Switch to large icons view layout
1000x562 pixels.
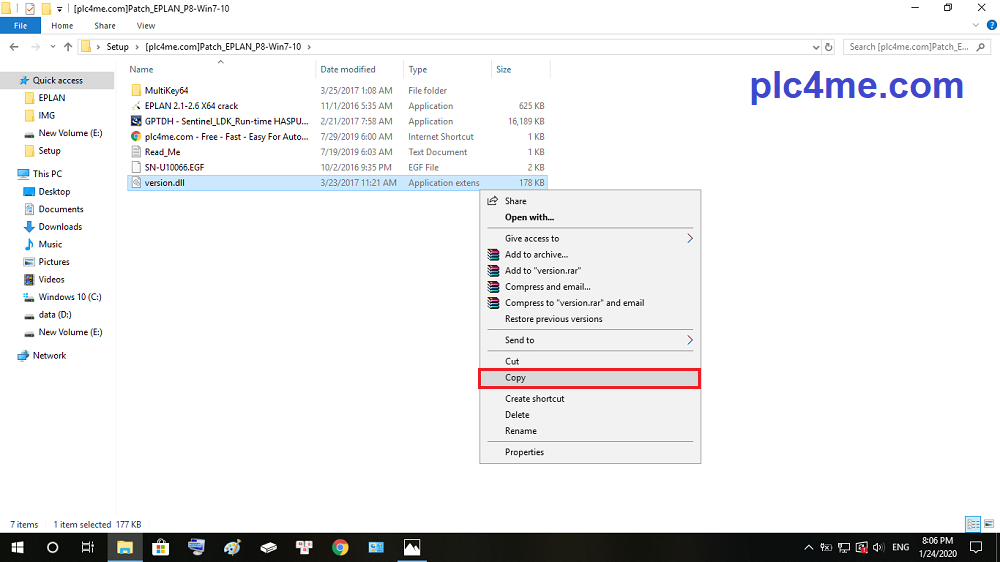coord(987,524)
